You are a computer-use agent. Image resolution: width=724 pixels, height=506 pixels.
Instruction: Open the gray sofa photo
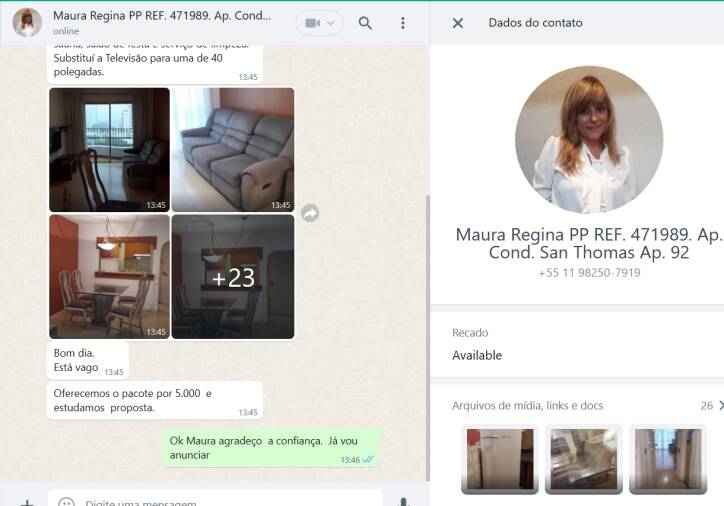pyautogui.click(x=233, y=149)
